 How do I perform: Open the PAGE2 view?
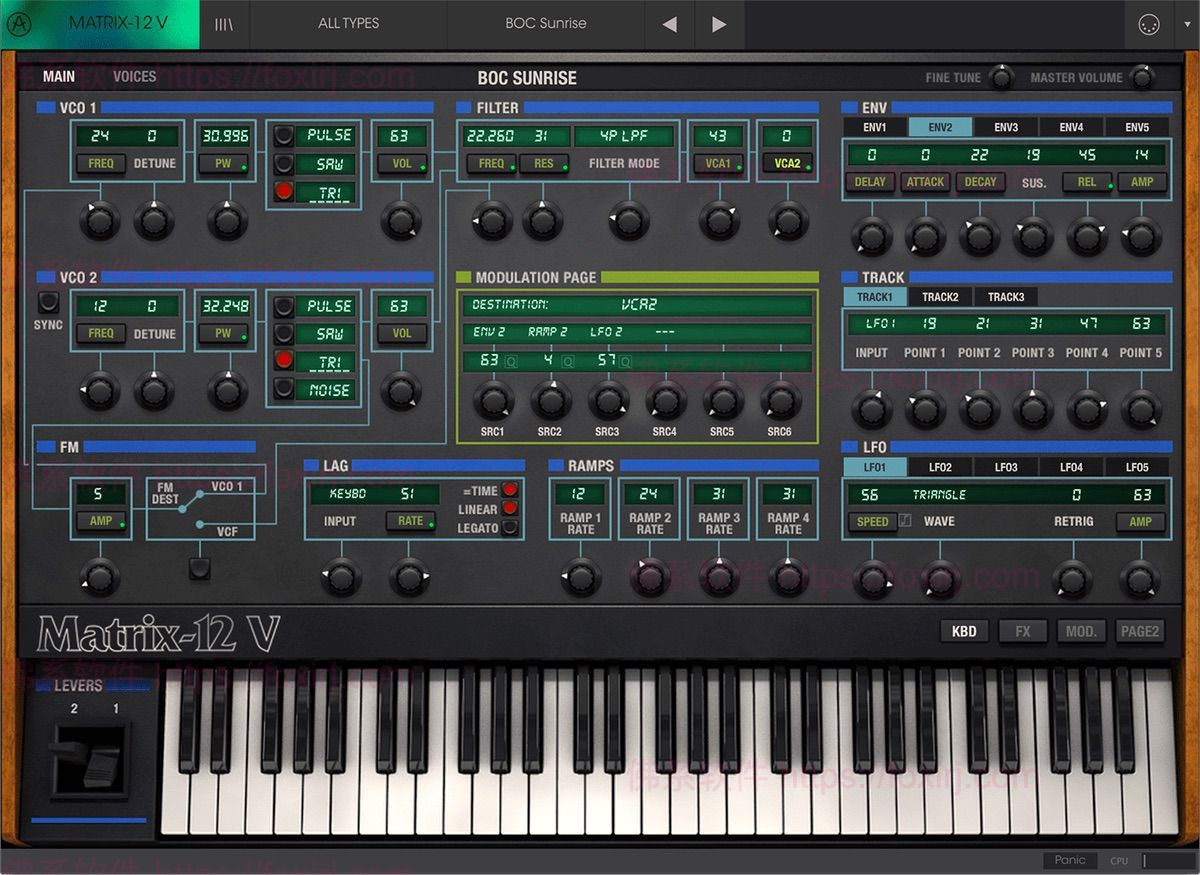[1140, 631]
